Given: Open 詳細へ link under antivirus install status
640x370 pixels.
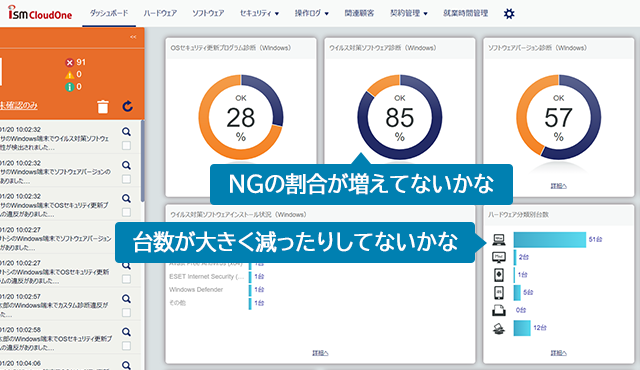Looking at the screenshot, I should (320, 353).
